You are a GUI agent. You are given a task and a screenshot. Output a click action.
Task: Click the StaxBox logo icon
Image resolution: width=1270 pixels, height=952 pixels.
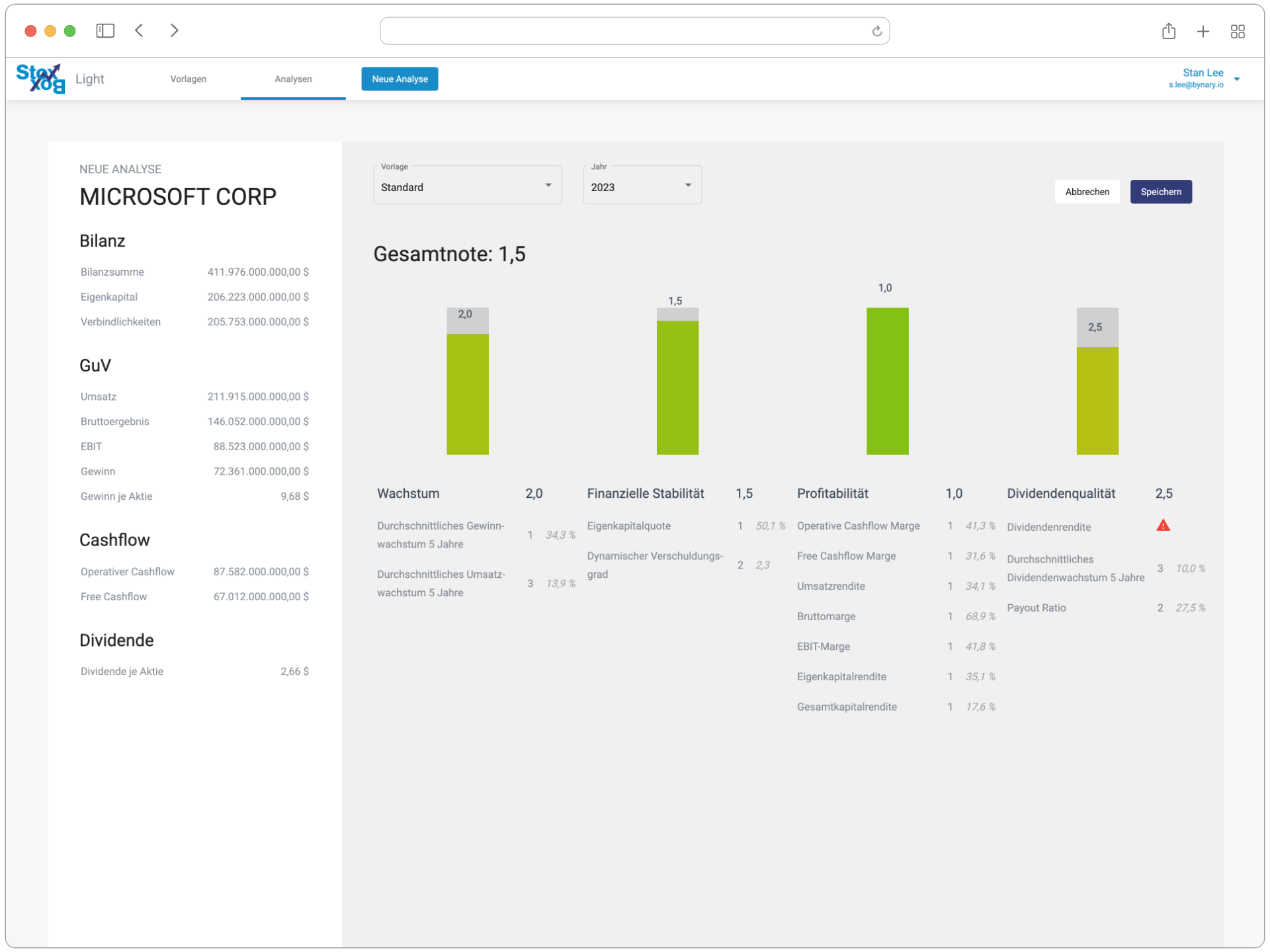click(x=40, y=78)
